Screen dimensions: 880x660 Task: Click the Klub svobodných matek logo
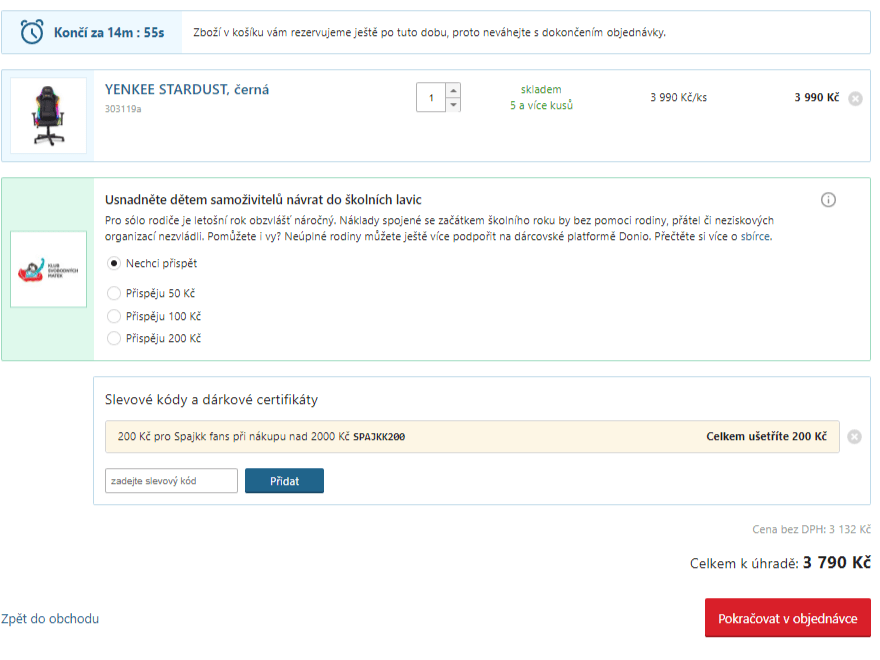click(x=49, y=269)
